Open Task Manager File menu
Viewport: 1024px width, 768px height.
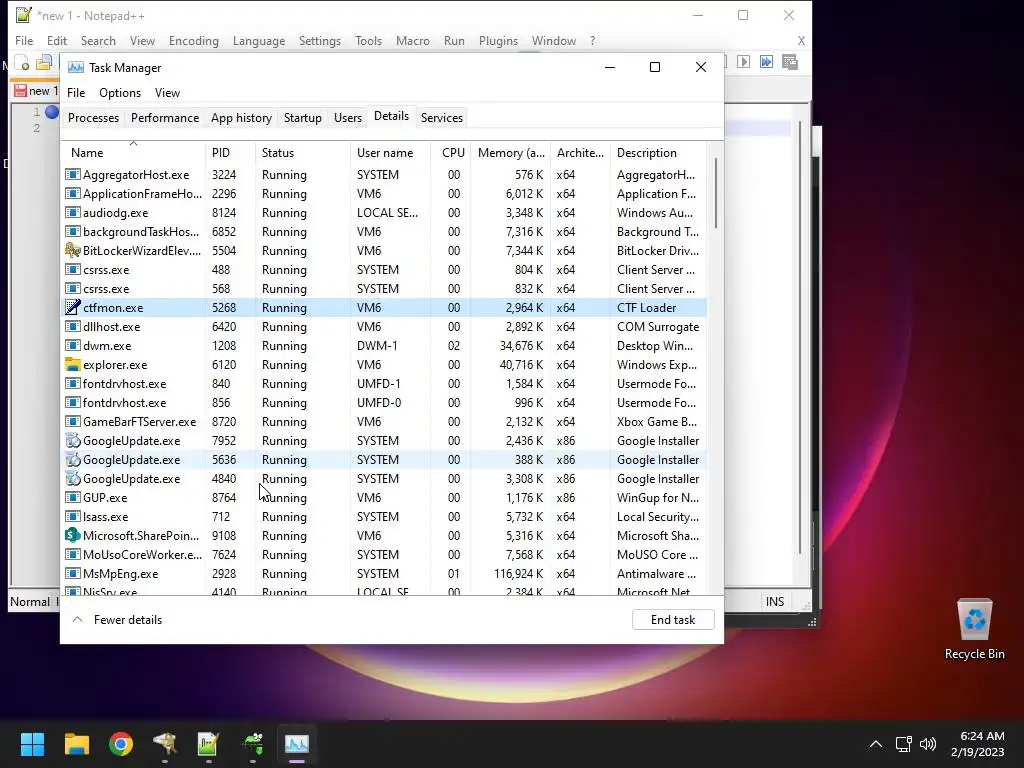tap(76, 93)
